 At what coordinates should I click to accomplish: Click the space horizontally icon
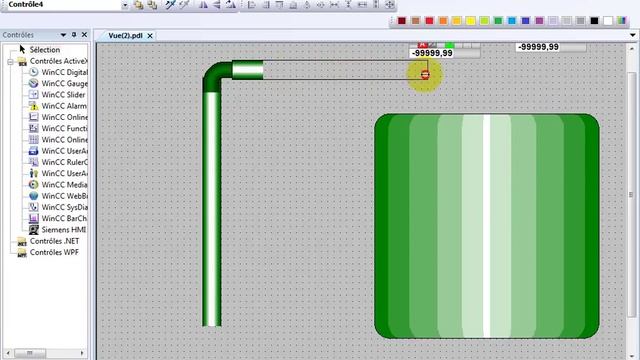pyautogui.click(x=334, y=5)
